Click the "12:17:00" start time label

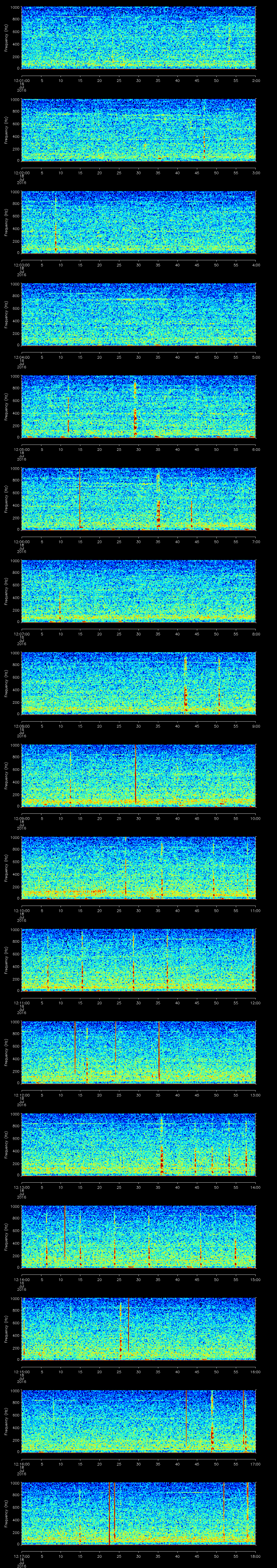coord(21,1556)
